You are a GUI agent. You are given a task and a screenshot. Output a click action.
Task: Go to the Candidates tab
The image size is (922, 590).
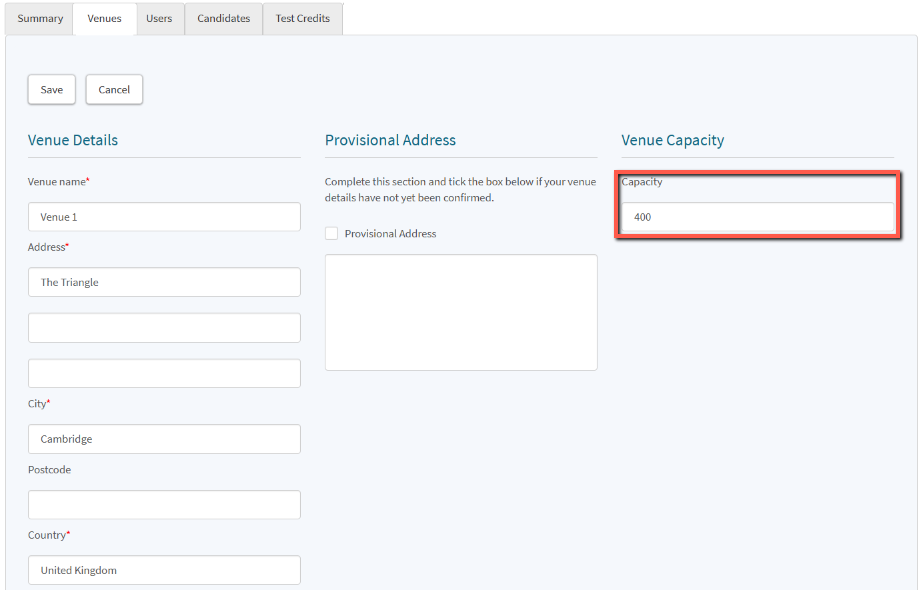point(223,19)
